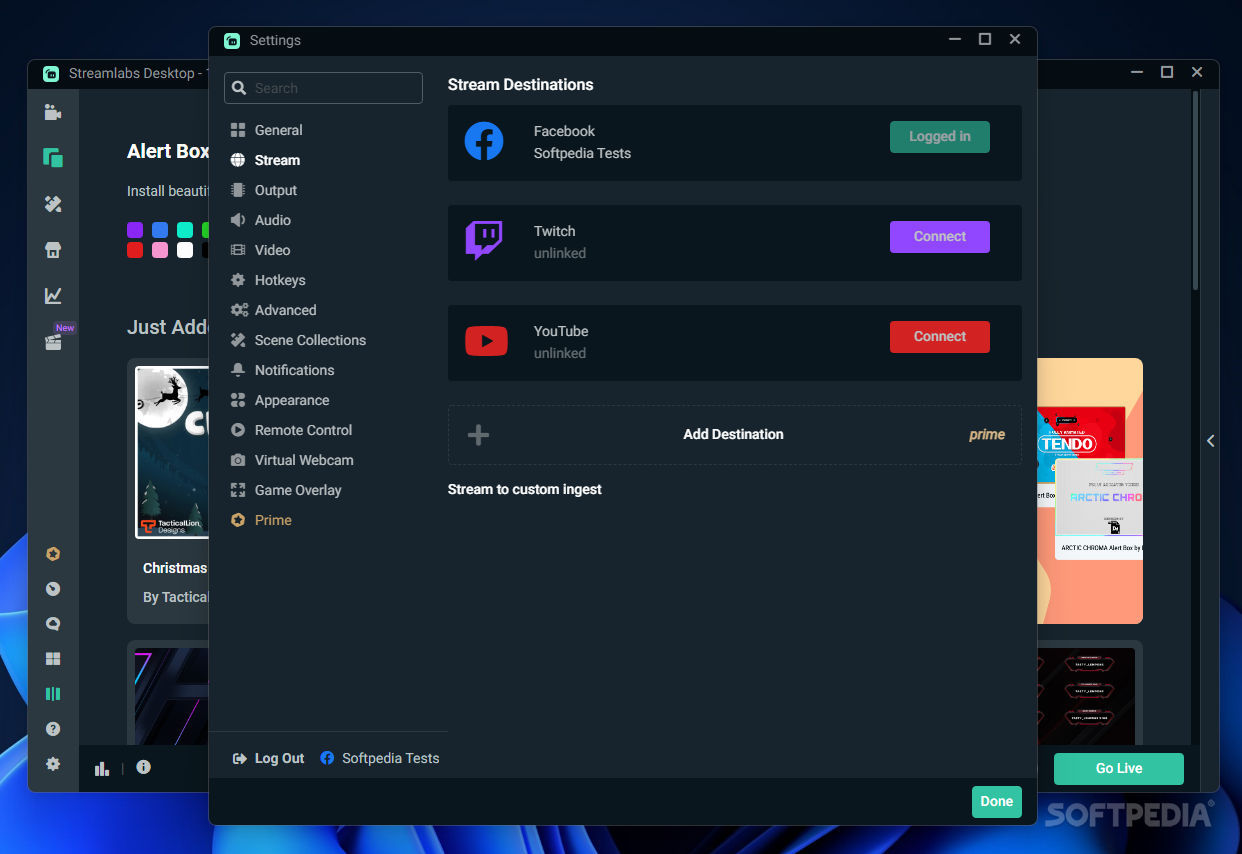Click the magnifier icon in Settings search
The width and height of the screenshot is (1242, 854).
pyautogui.click(x=239, y=88)
